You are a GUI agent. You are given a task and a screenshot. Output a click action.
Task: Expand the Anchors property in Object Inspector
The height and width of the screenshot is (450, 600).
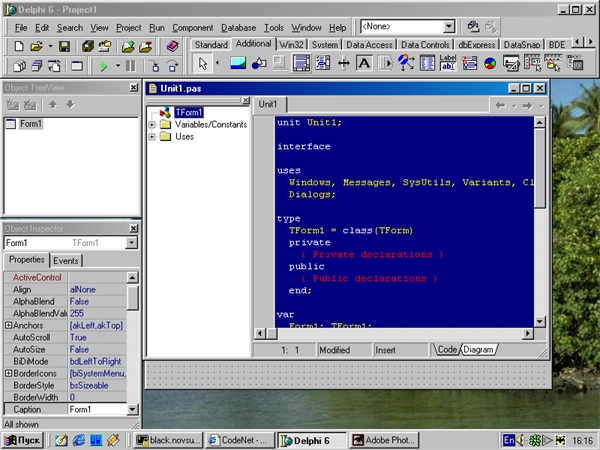[x=9, y=325]
